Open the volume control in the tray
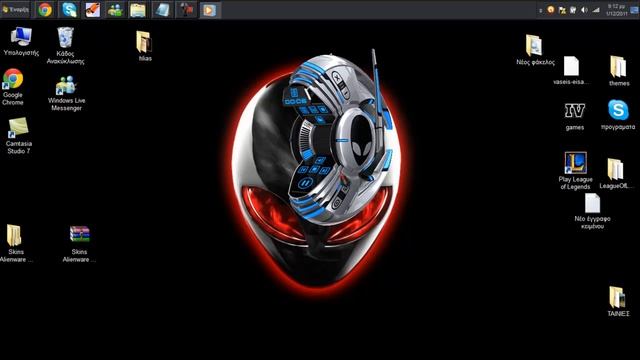 click(x=584, y=10)
